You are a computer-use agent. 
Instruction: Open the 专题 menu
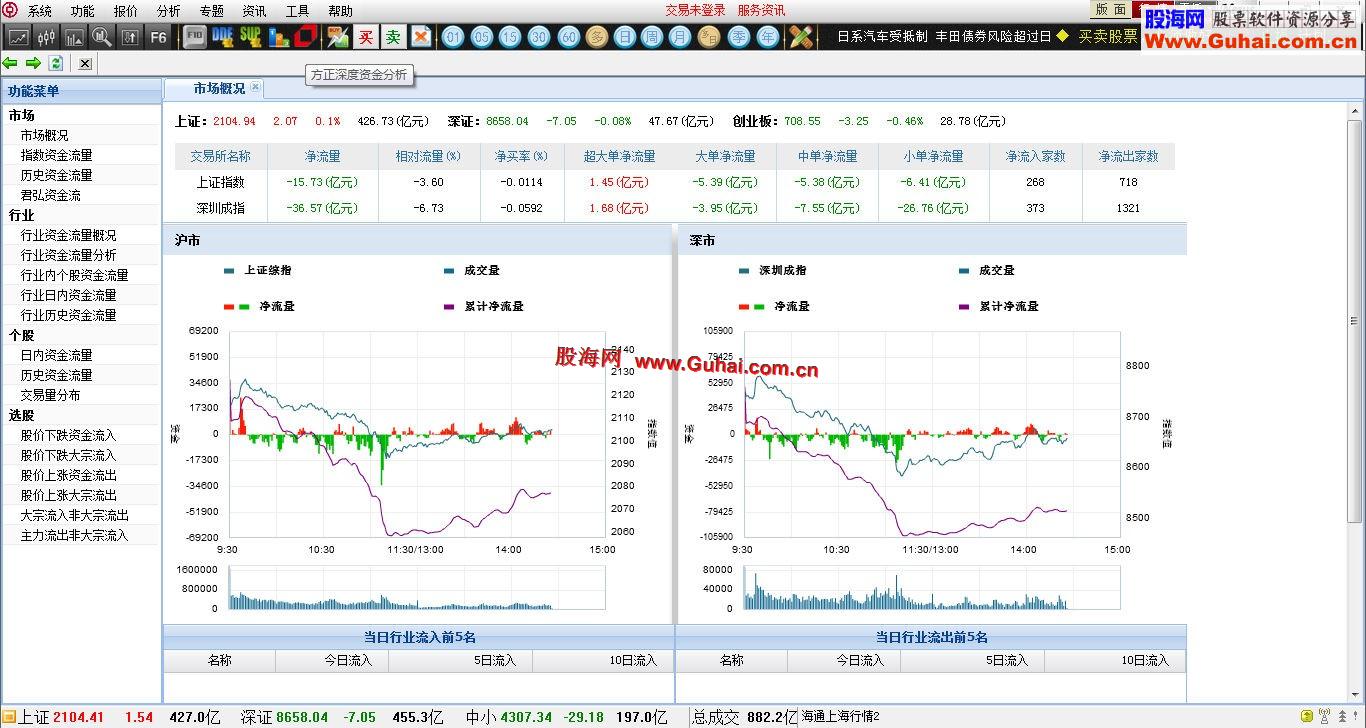coord(212,11)
